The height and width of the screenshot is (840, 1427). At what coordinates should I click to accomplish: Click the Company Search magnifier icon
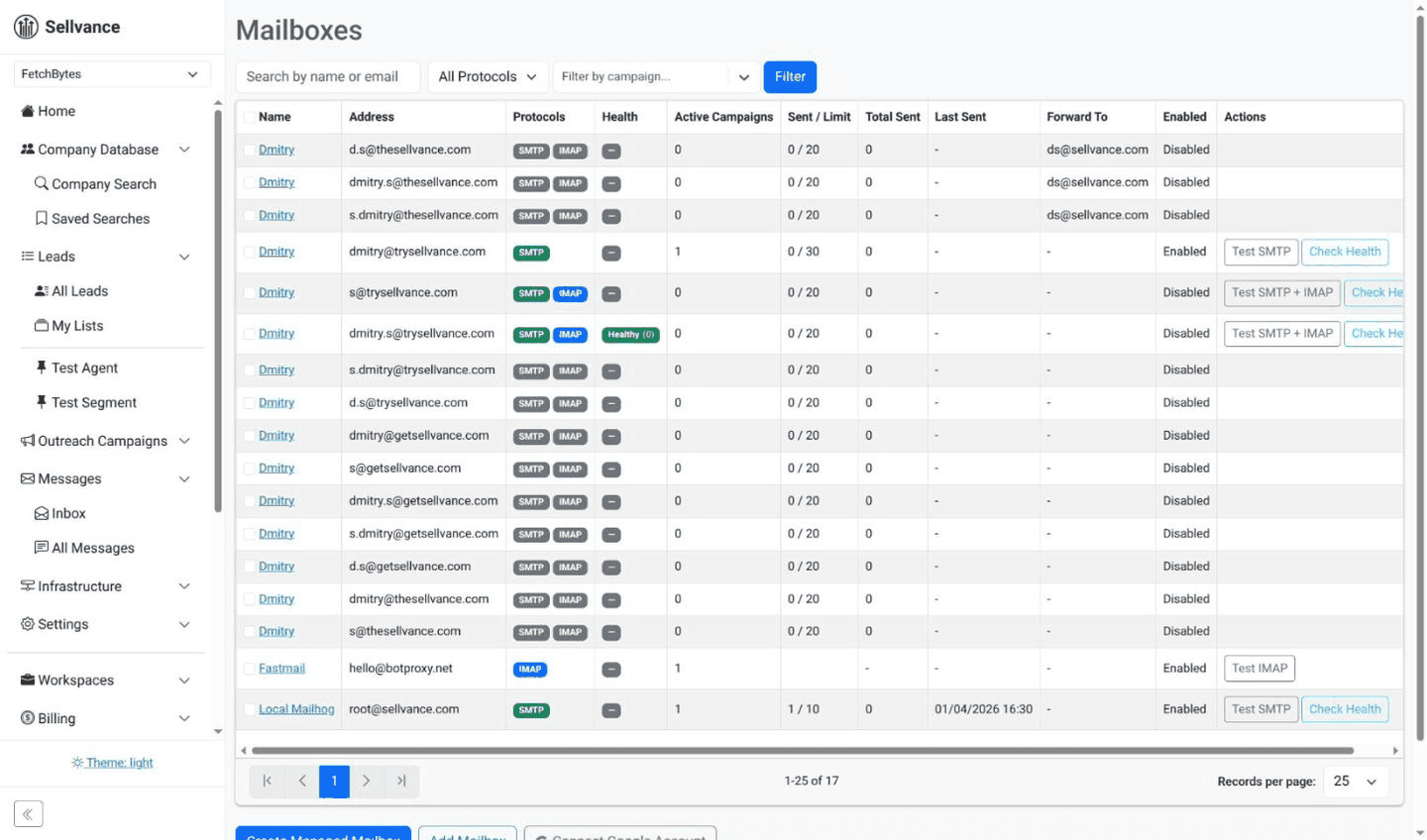tap(42, 183)
